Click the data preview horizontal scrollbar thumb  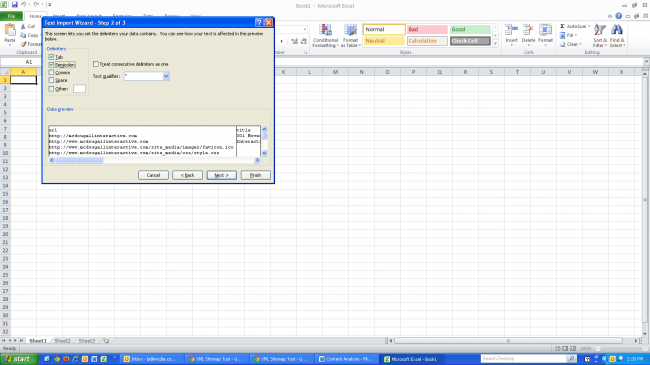click(x=80, y=160)
